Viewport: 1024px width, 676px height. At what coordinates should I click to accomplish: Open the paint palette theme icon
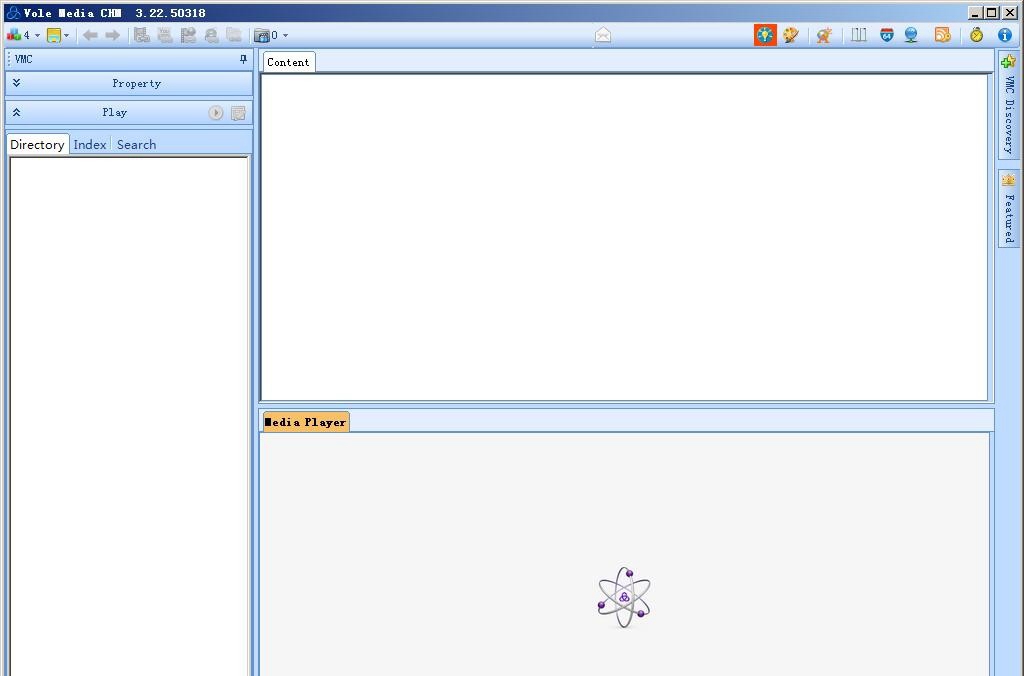(x=791, y=35)
